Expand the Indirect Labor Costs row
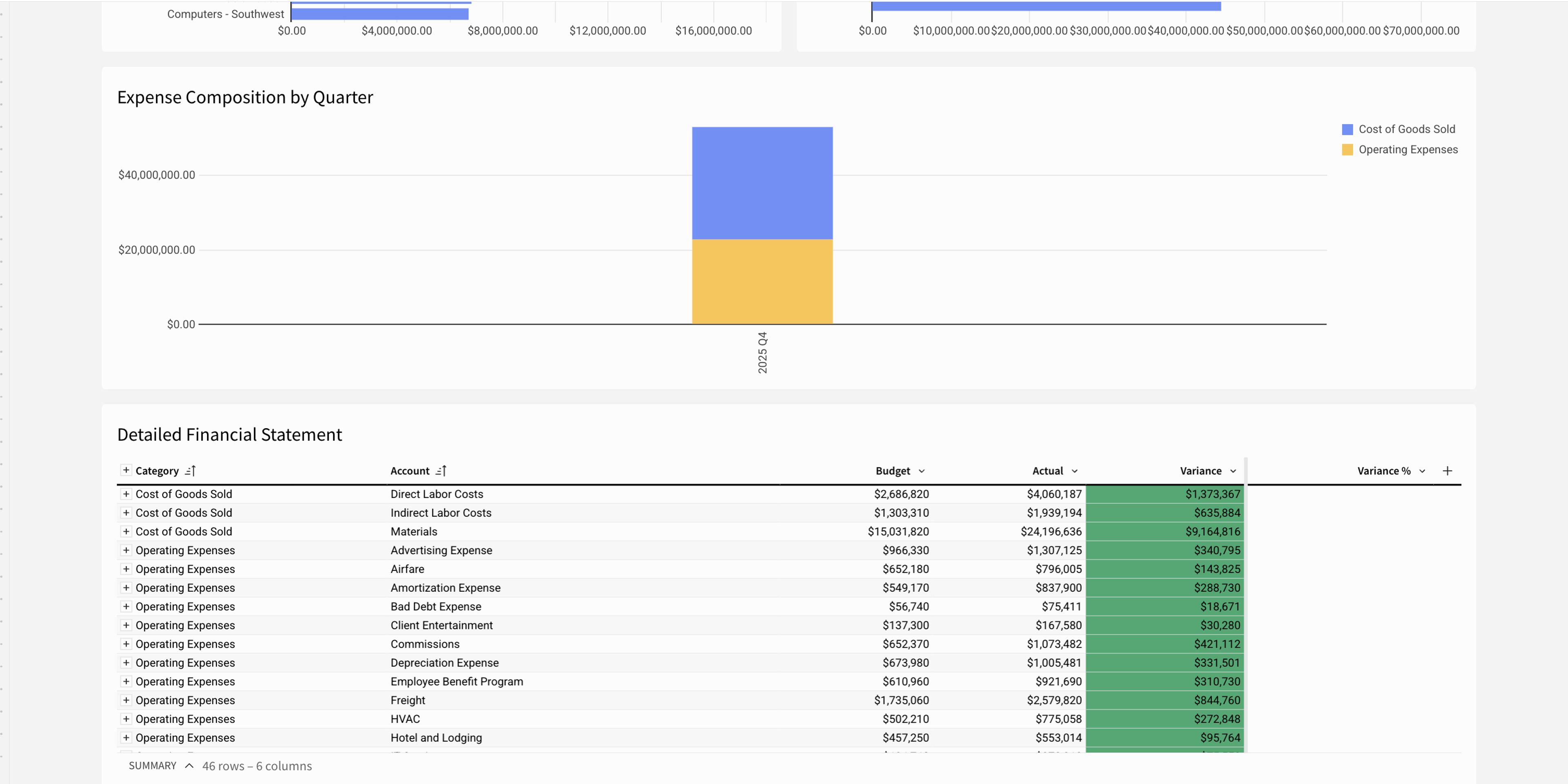The image size is (1568, 784). point(126,513)
